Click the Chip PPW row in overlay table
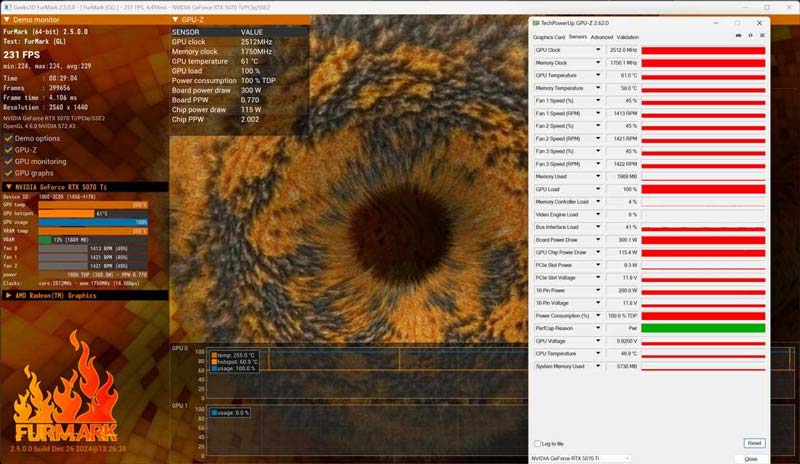800x464 pixels. pyautogui.click(x=239, y=119)
